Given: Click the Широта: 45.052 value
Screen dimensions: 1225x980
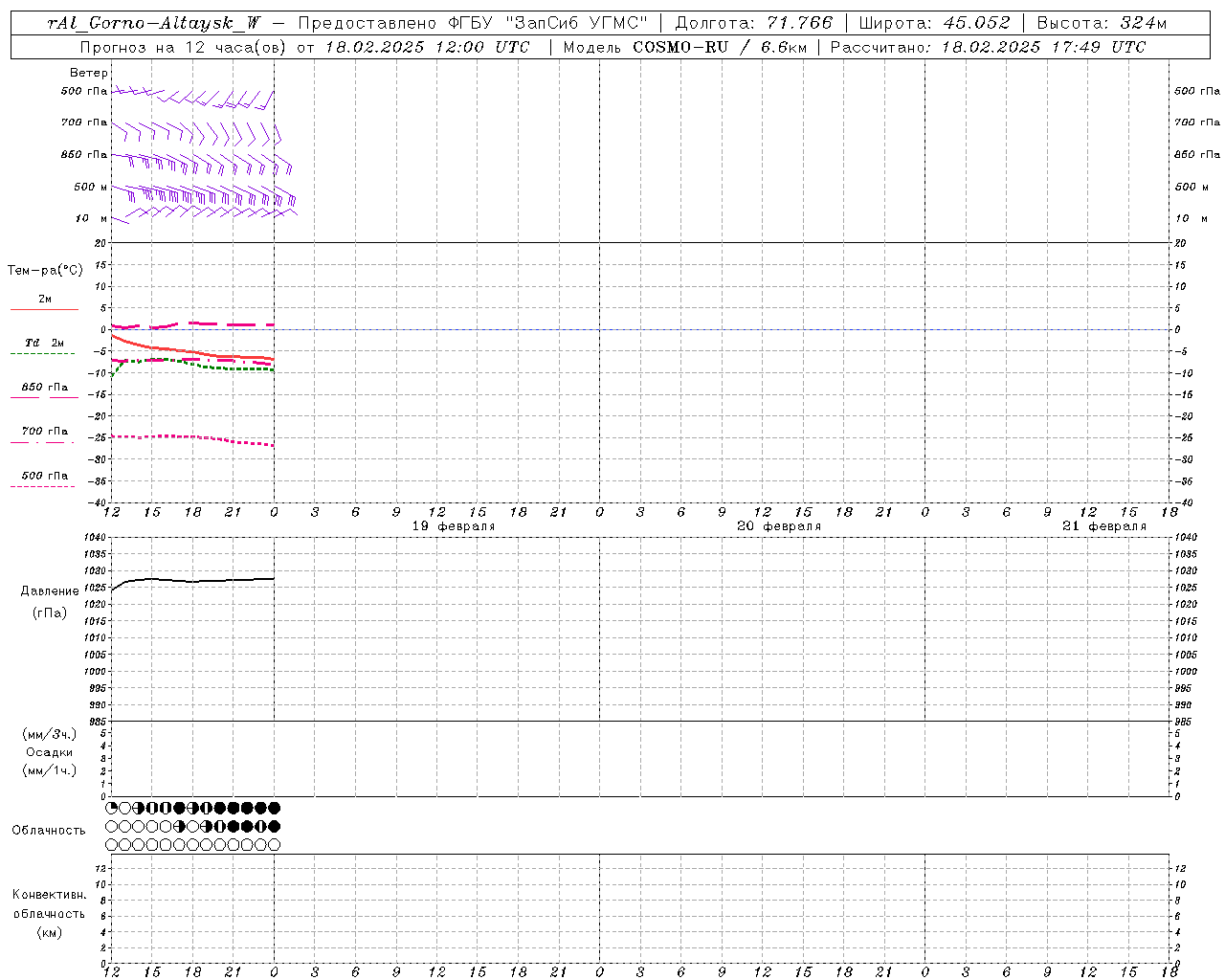Looking at the screenshot, I should point(934,24).
